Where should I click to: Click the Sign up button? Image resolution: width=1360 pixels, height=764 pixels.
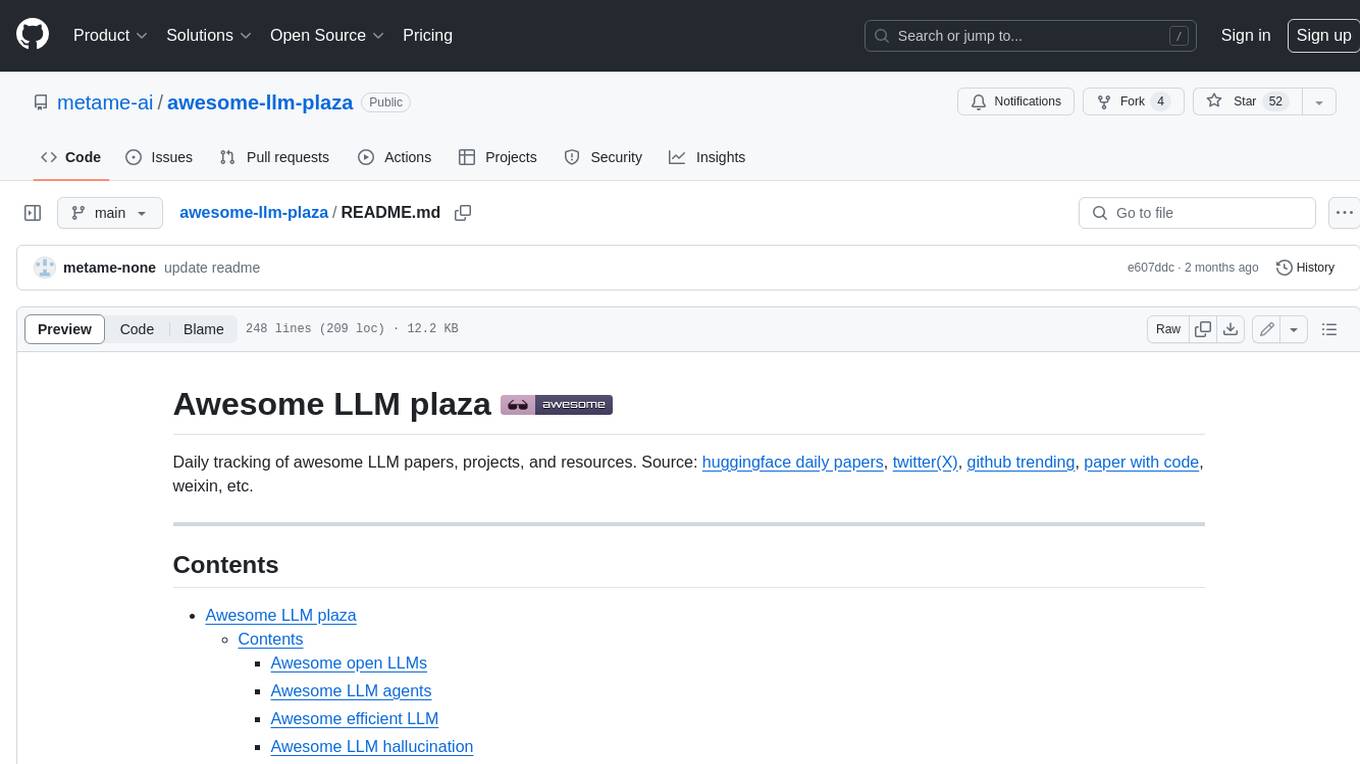click(x=1323, y=35)
